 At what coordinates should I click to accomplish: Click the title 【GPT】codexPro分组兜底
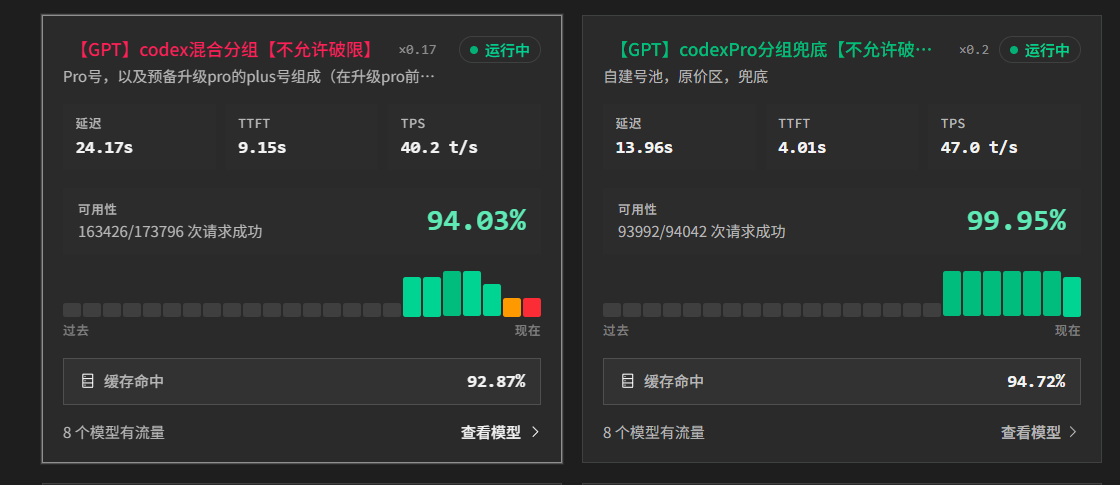click(773, 50)
